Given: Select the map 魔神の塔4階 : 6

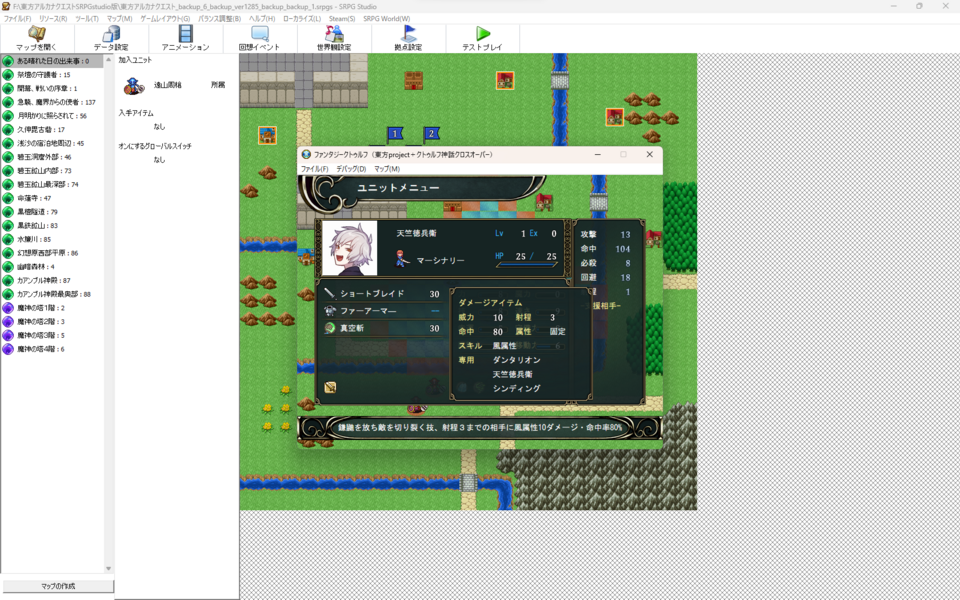Looking at the screenshot, I should [53, 349].
